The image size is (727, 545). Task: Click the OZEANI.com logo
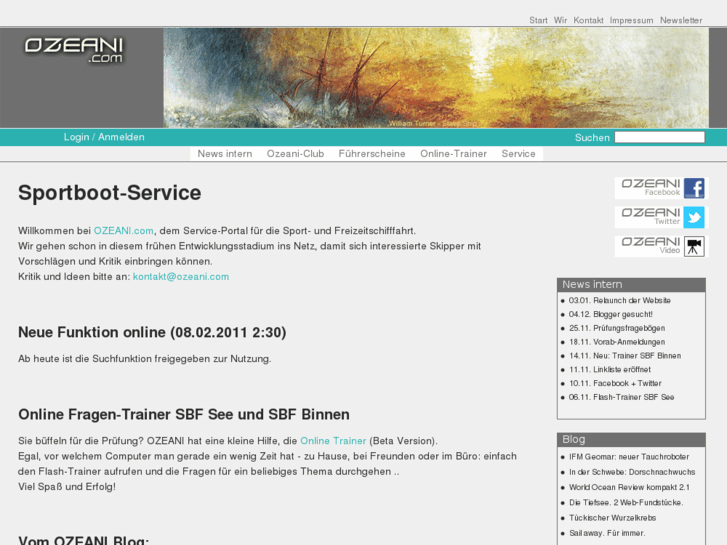[x=74, y=50]
